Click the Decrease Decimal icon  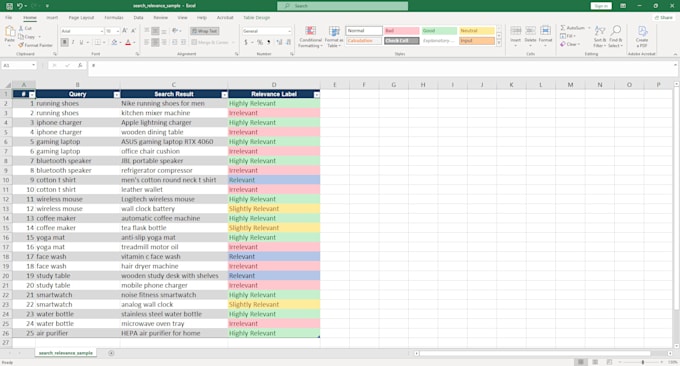[288, 42]
